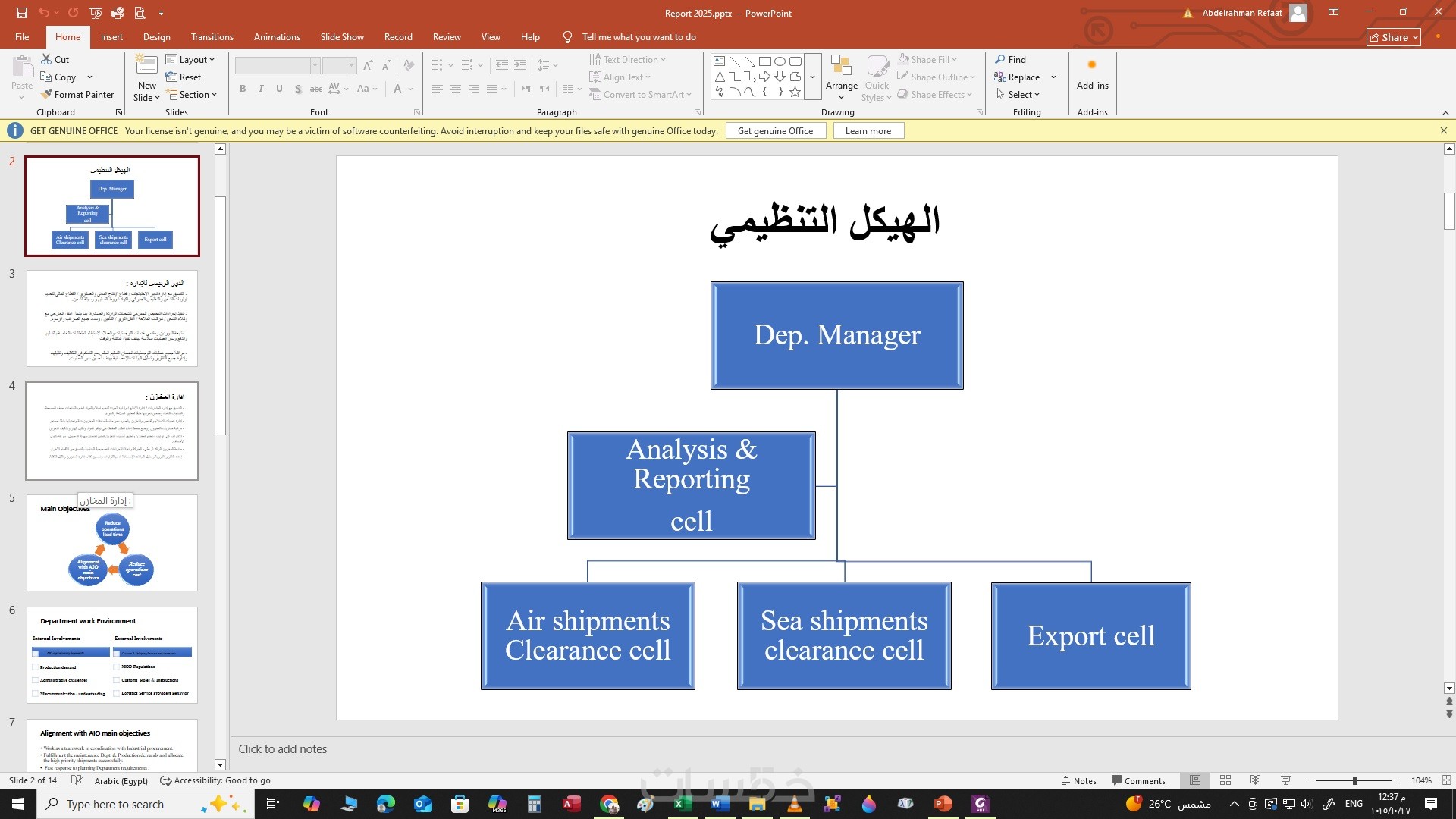The width and height of the screenshot is (1456, 819).
Task: Expand the Section dropdown
Action: click(192, 95)
